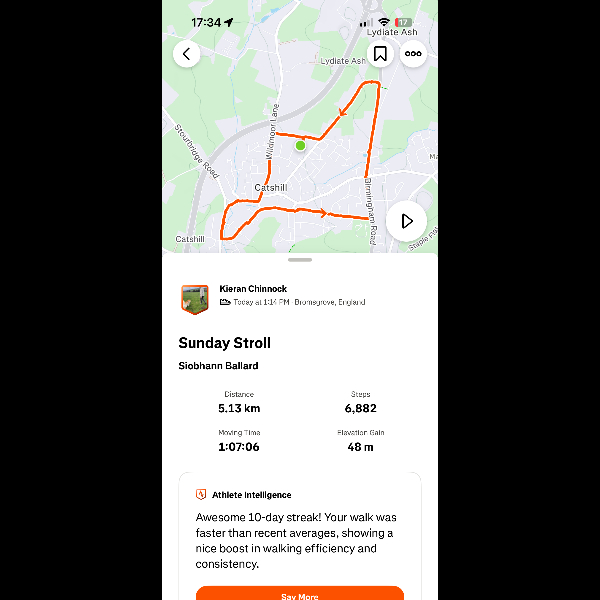
Task: Open Kieran Chinnock's profile picture
Action: [x=195, y=299]
